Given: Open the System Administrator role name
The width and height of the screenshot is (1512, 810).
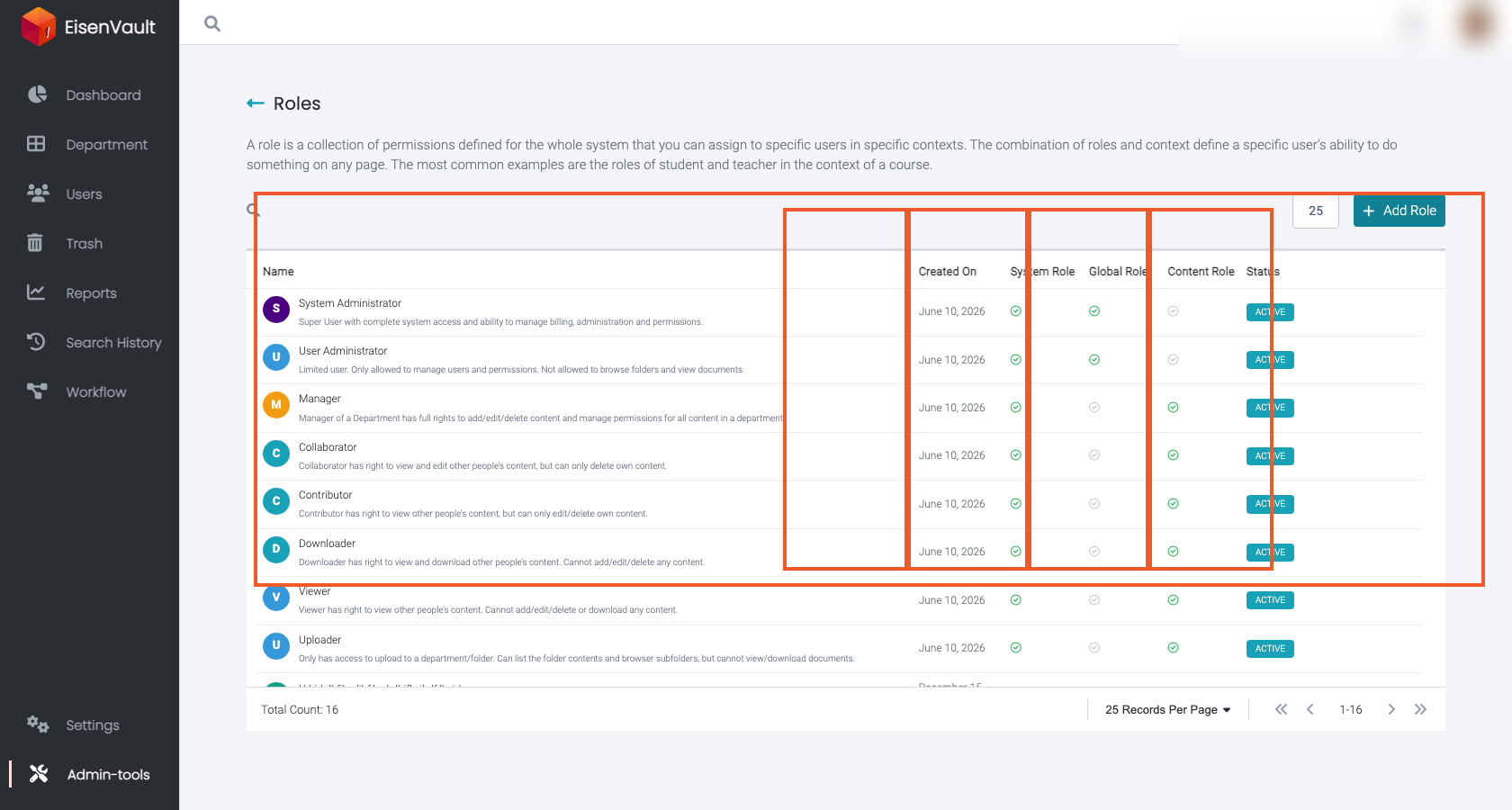Looking at the screenshot, I should (350, 303).
